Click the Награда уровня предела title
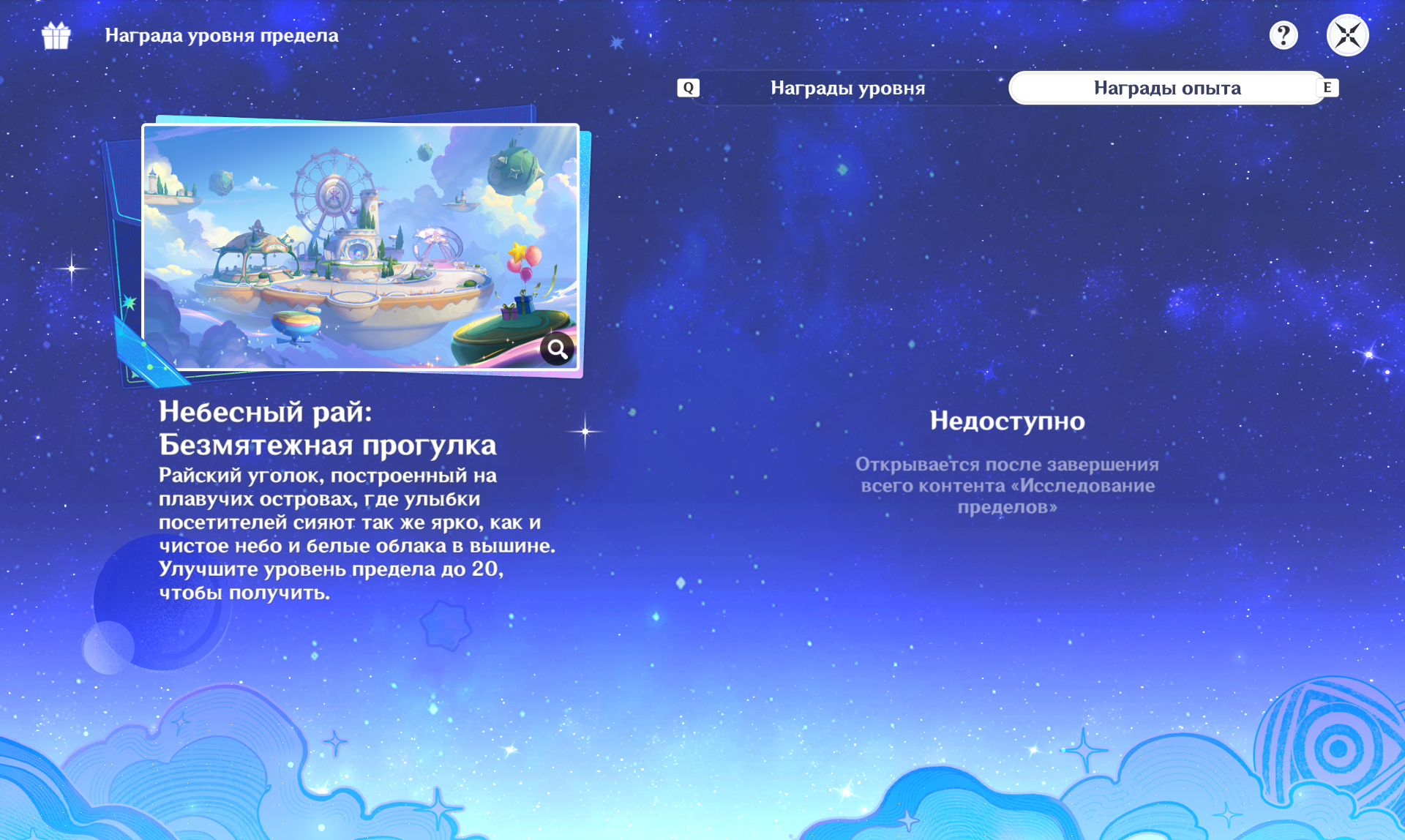The image size is (1405, 840). (221, 35)
